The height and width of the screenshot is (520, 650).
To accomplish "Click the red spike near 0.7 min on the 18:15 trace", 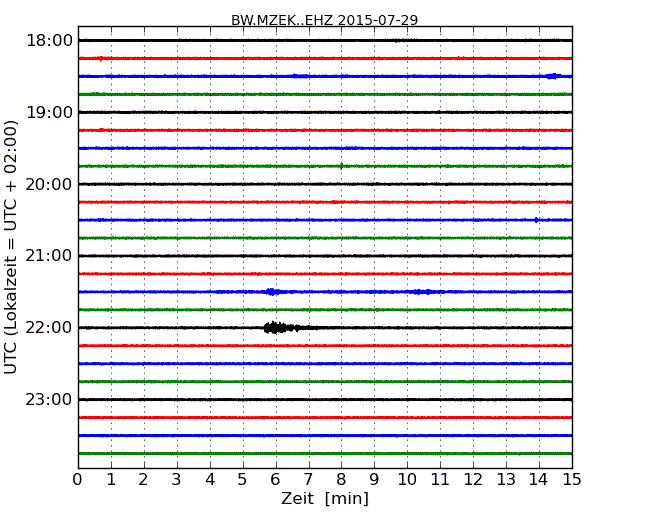I will [100, 58].
